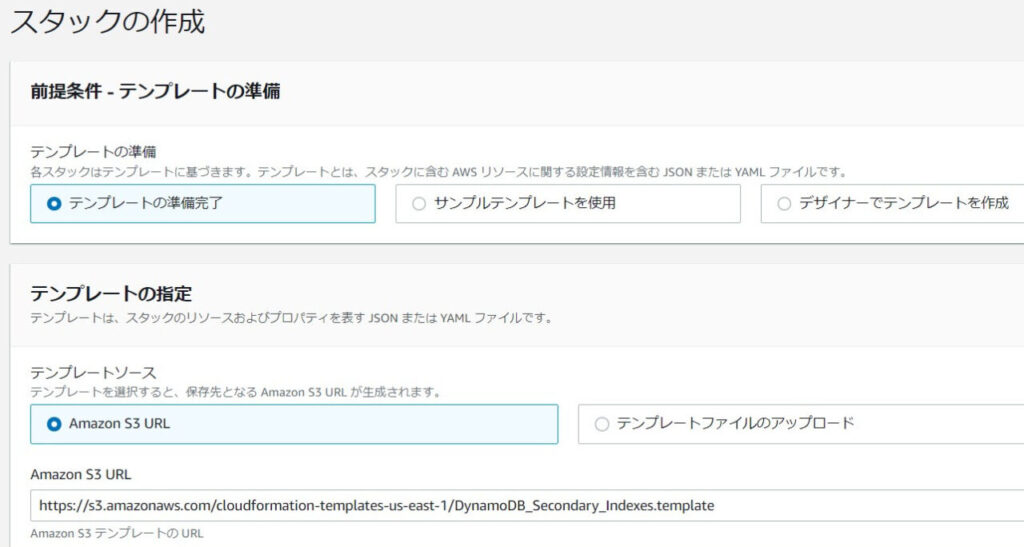Click the description mentioning AWS リソース and JSON

(x=439, y=172)
